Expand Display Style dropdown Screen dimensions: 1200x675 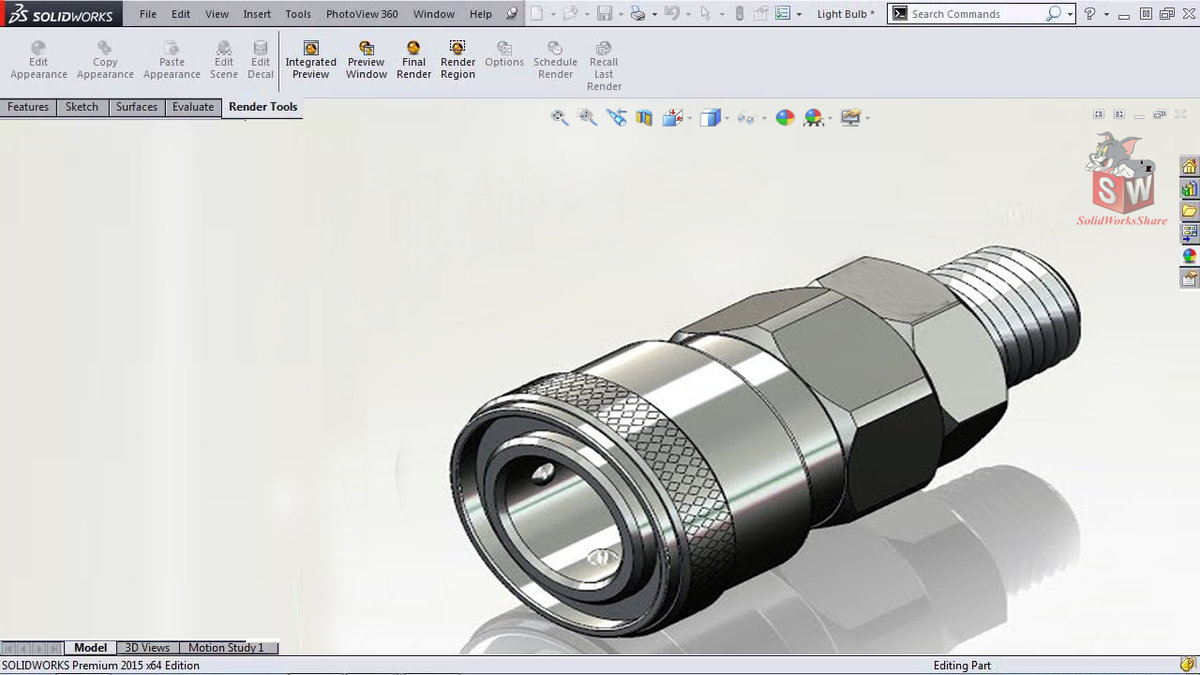point(727,118)
